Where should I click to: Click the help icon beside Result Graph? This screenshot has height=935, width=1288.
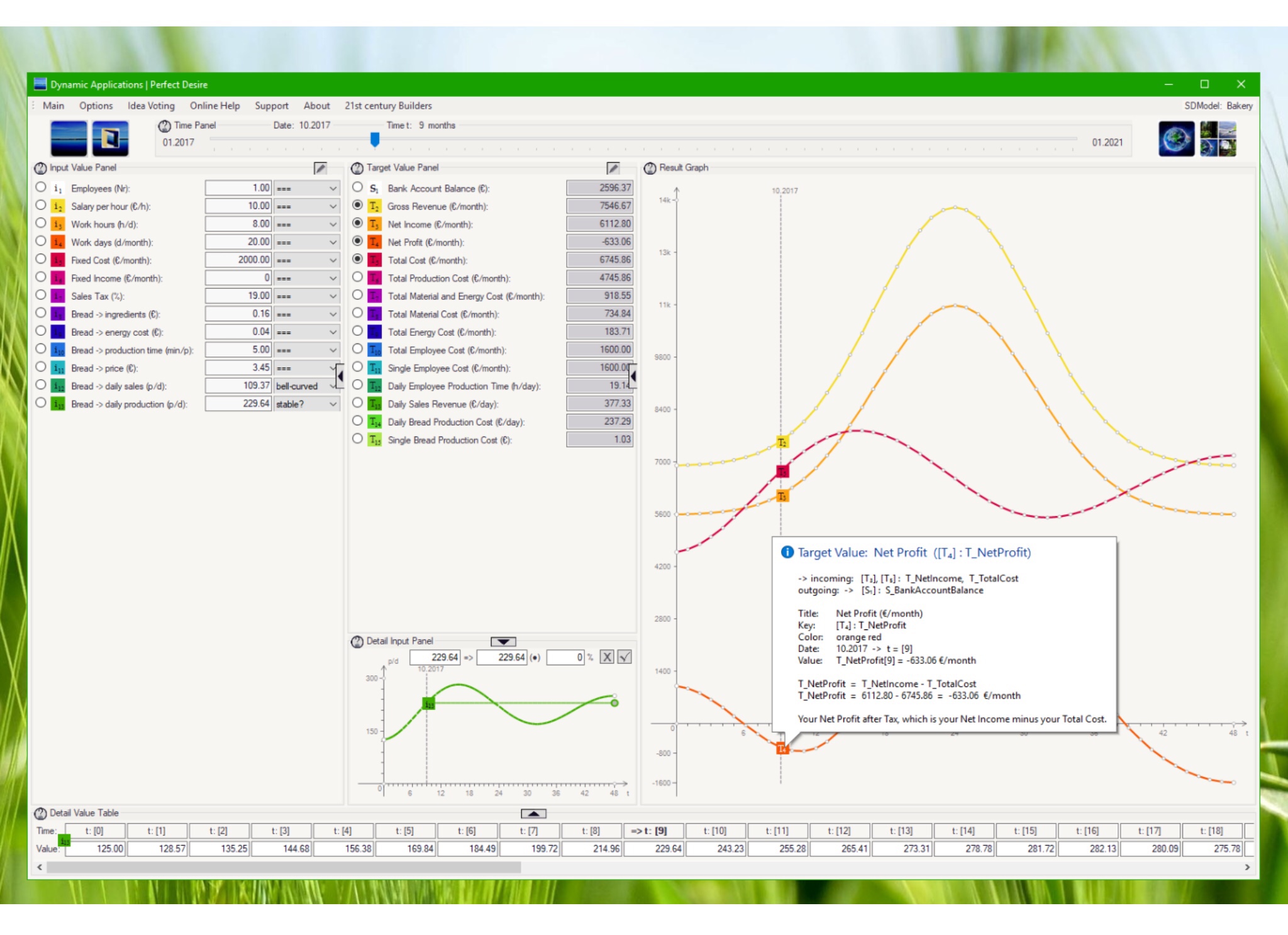650,168
